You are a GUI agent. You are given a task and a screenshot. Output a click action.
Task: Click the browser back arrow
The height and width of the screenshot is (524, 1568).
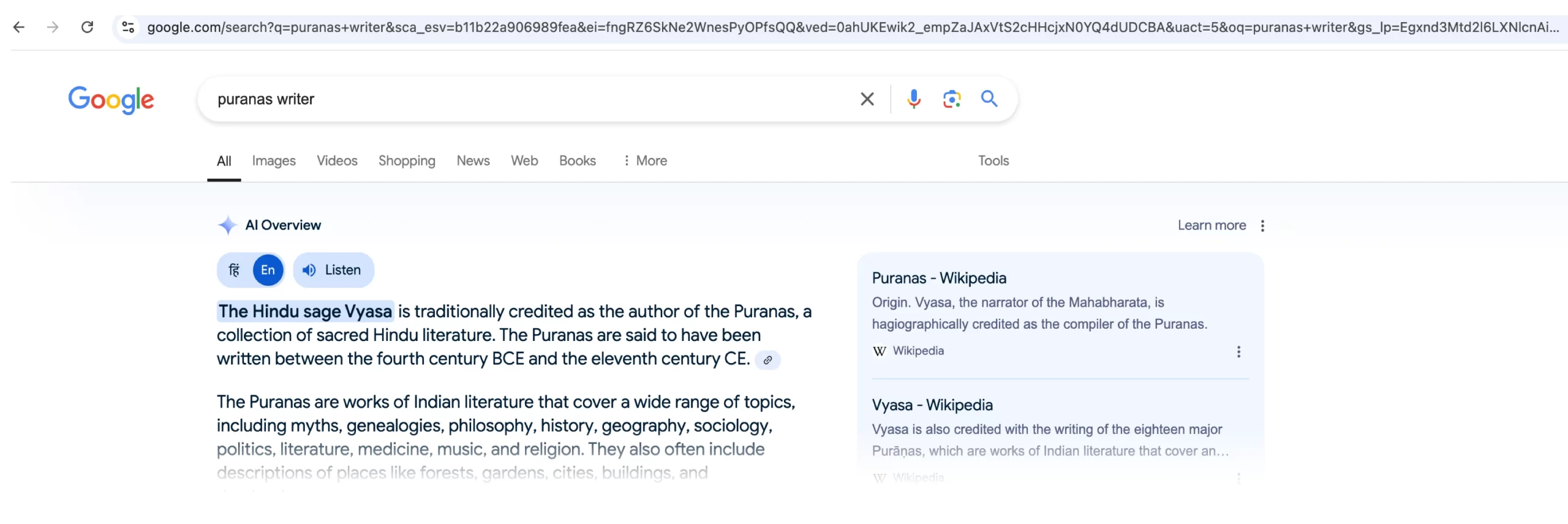(19, 27)
